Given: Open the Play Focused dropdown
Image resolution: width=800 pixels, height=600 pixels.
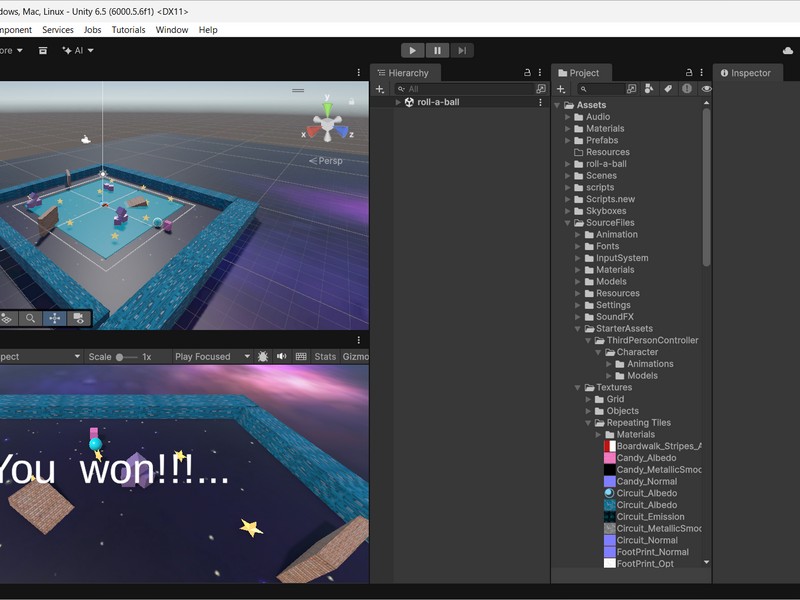Looking at the screenshot, I should coord(212,357).
